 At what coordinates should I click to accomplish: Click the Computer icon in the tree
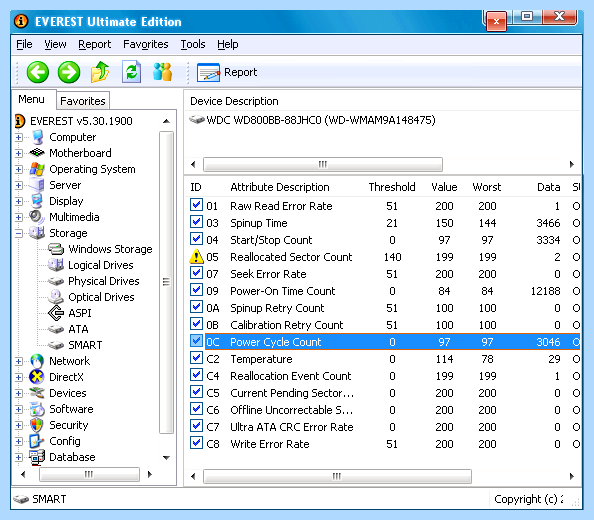(x=38, y=137)
